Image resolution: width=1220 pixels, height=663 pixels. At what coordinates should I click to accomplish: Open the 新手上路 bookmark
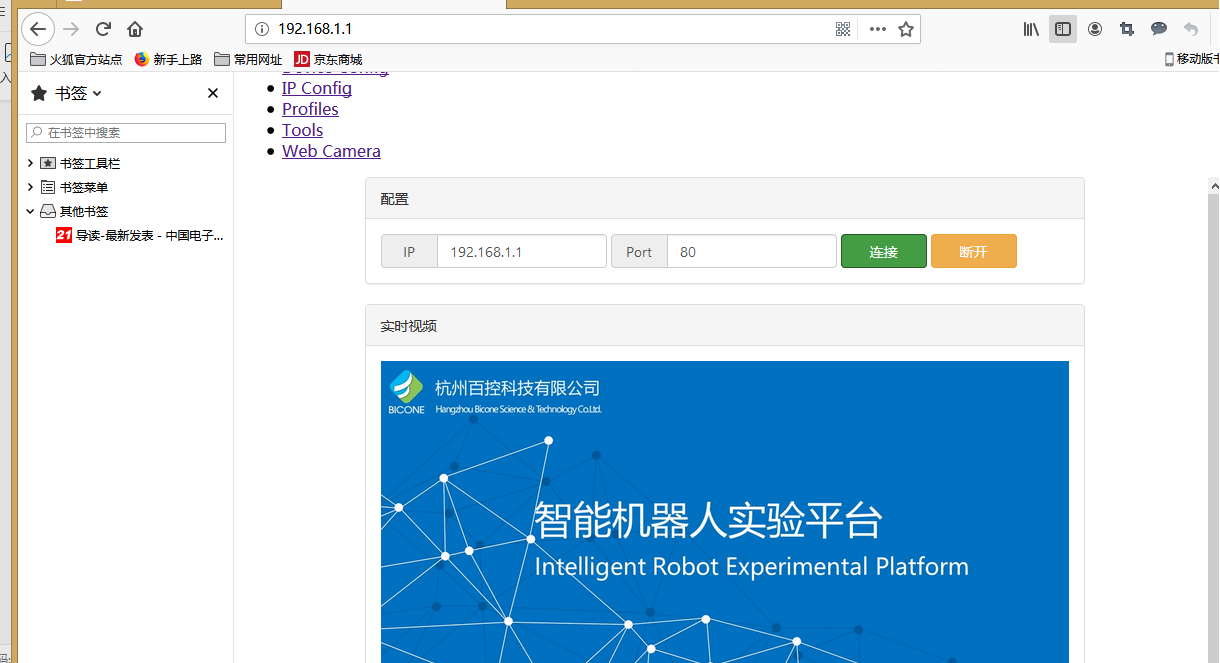click(x=168, y=59)
